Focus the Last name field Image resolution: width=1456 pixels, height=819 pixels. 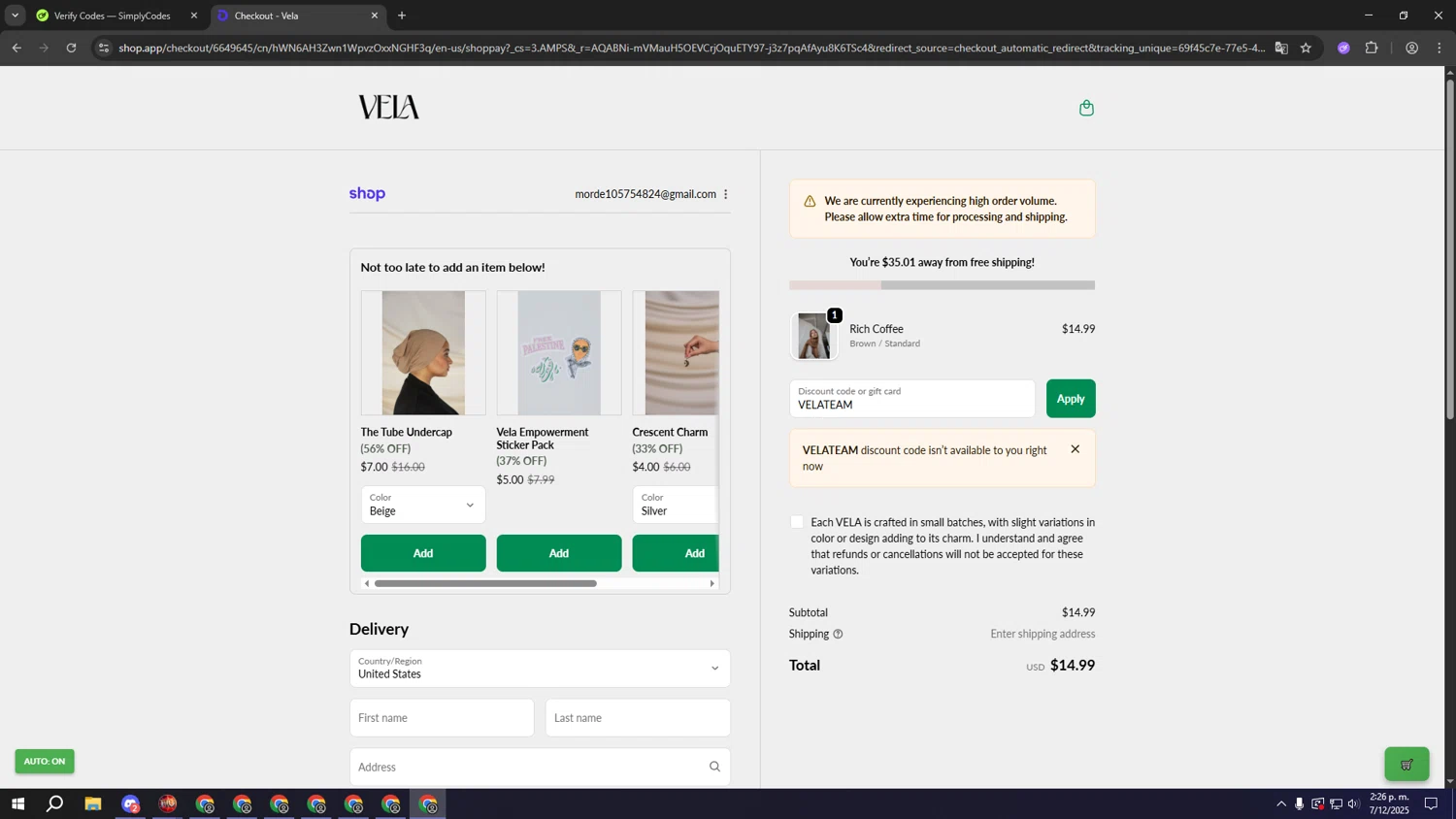pos(638,718)
